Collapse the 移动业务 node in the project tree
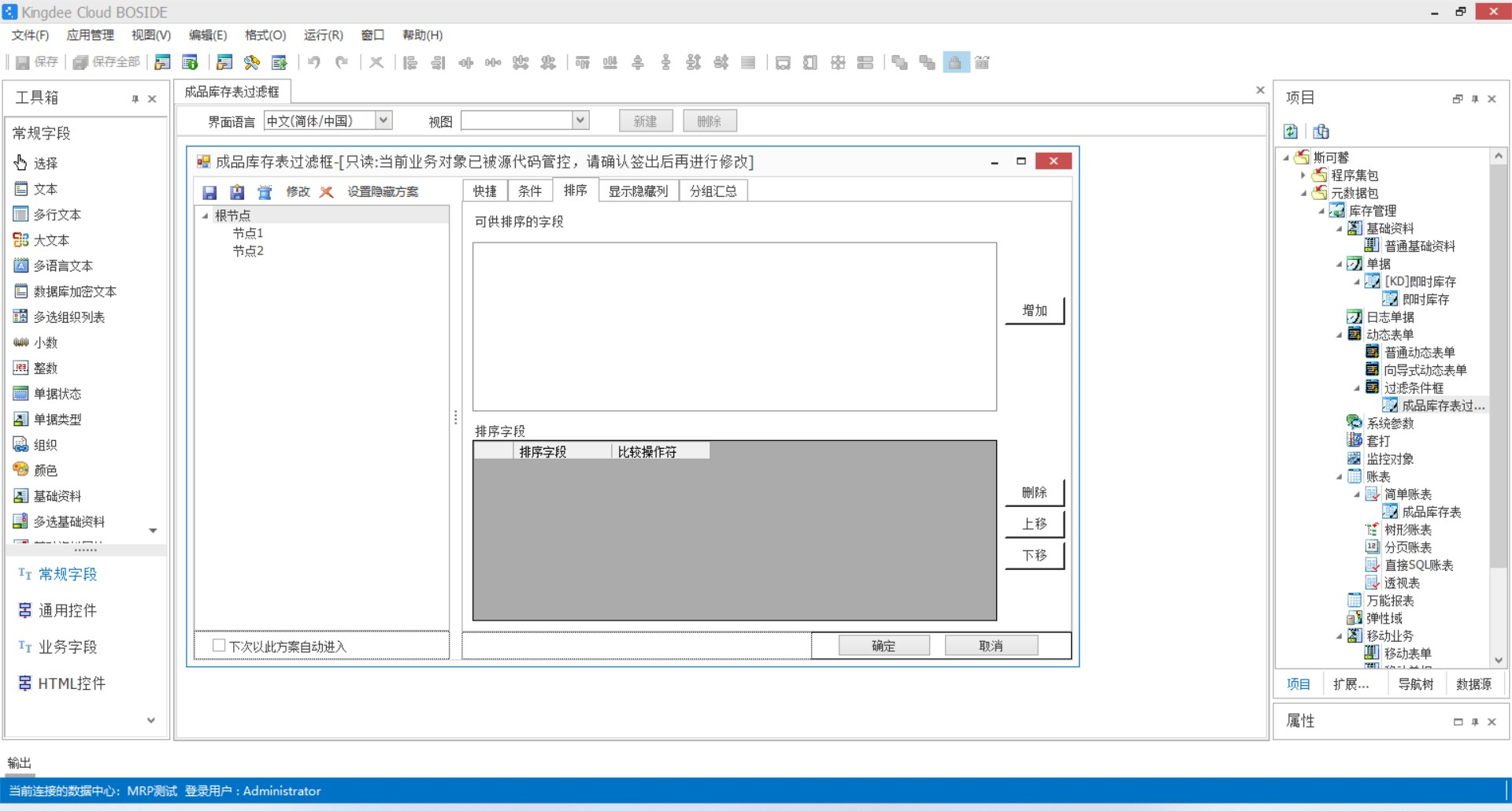 1339,636
